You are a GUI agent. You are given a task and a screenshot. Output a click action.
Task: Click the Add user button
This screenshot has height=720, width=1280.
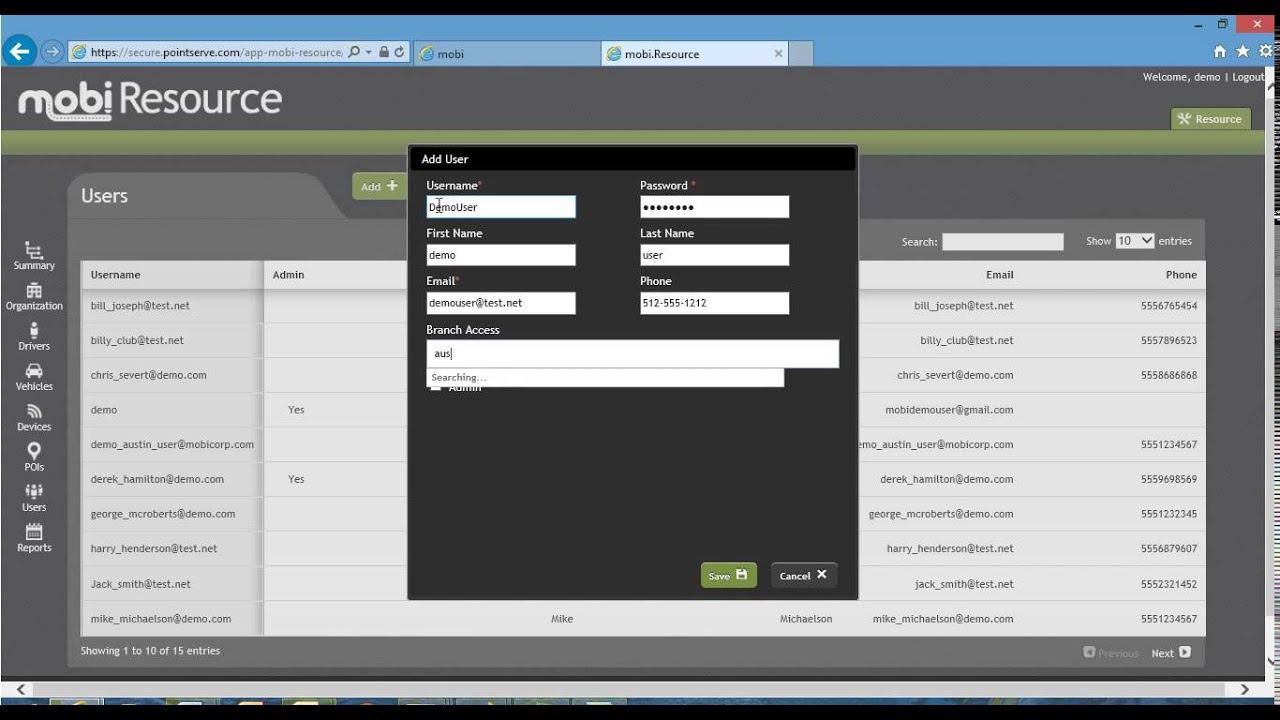(379, 186)
